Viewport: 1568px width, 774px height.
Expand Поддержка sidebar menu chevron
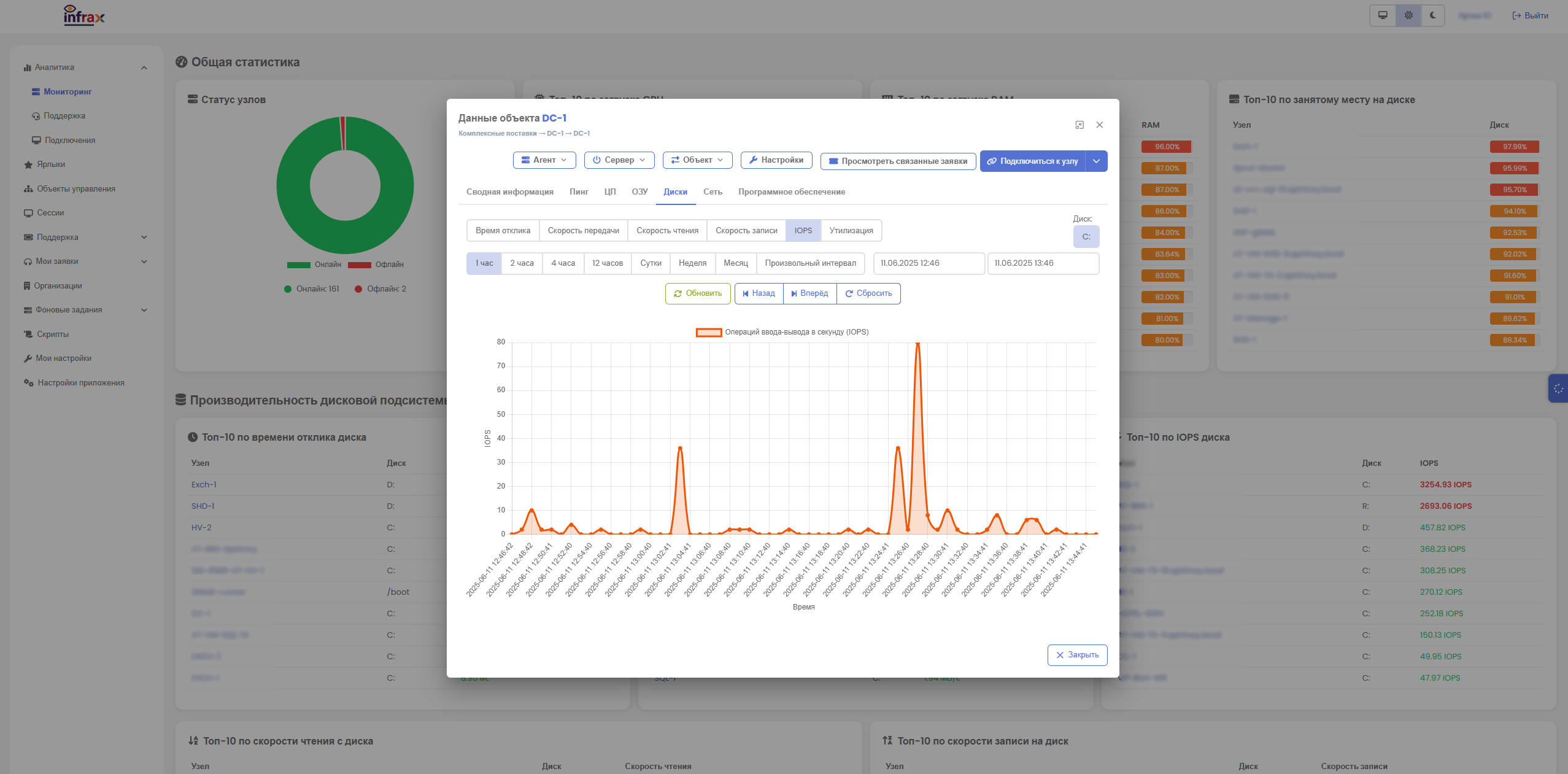(x=144, y=237)
